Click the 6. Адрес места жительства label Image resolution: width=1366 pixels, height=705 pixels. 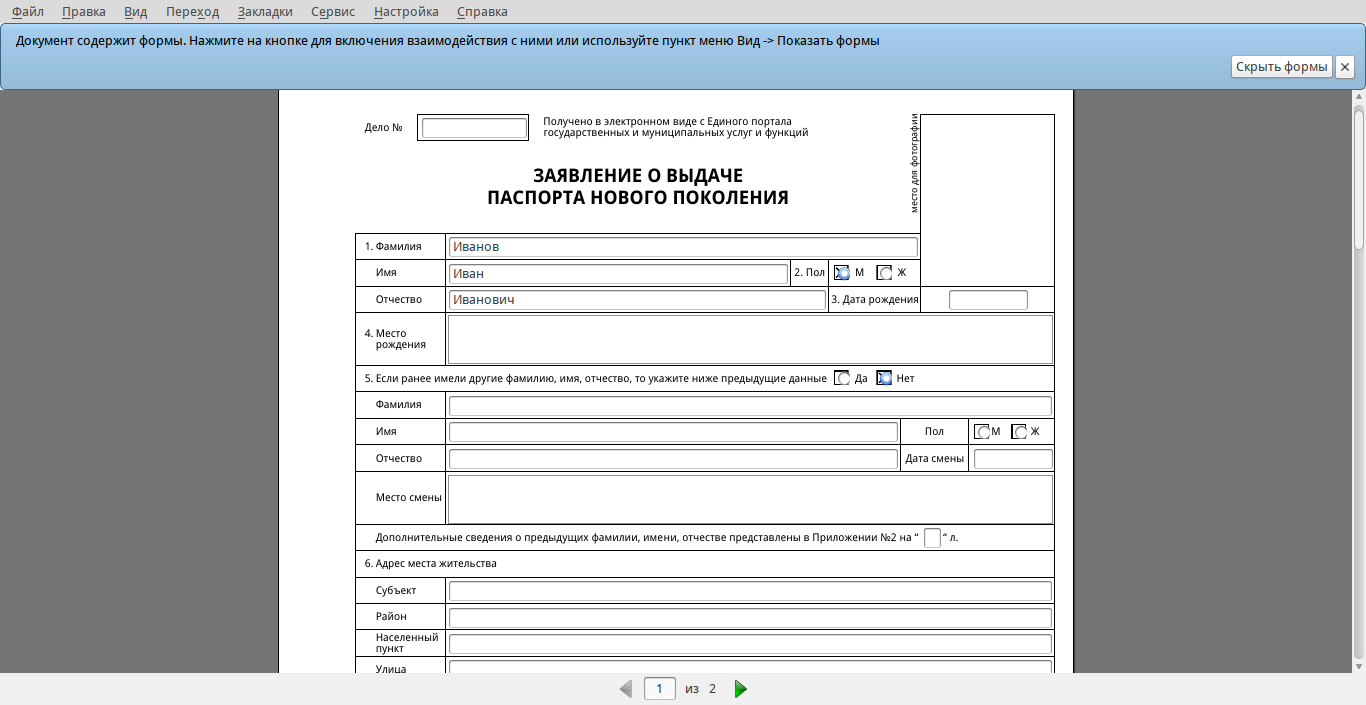pos(431,564)
